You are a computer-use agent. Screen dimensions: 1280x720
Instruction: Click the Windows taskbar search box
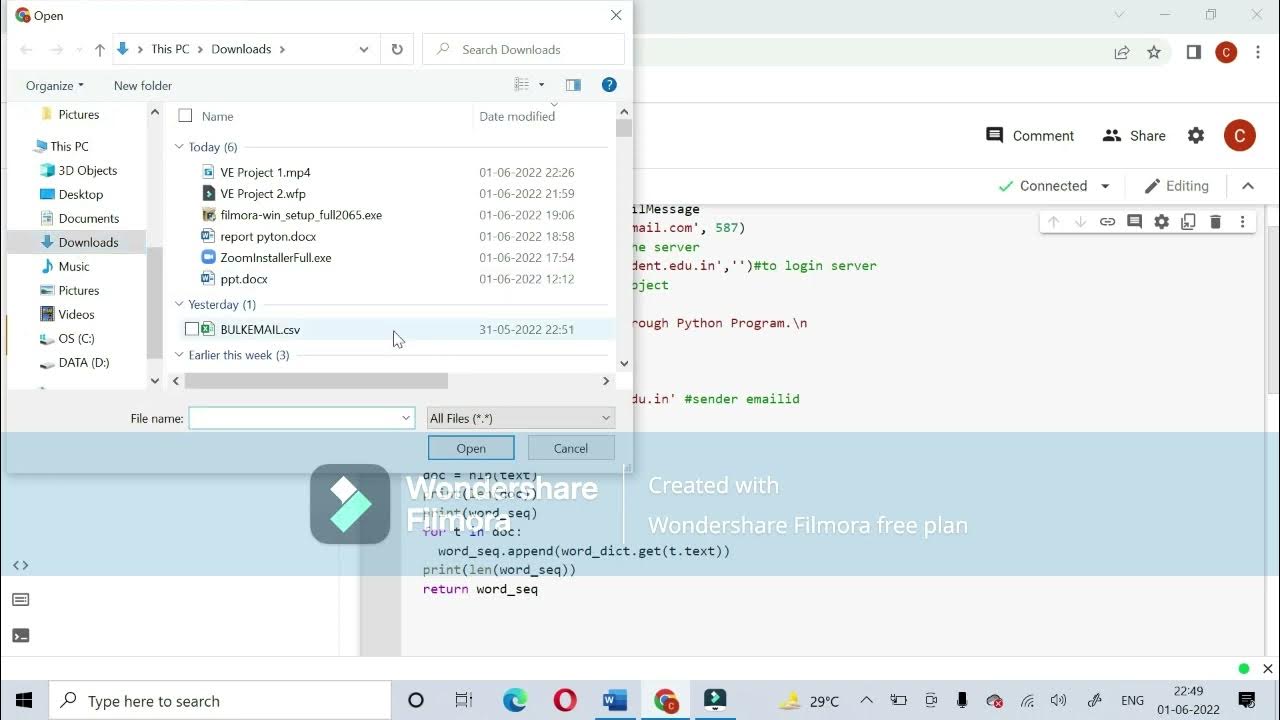coord(220,700)
